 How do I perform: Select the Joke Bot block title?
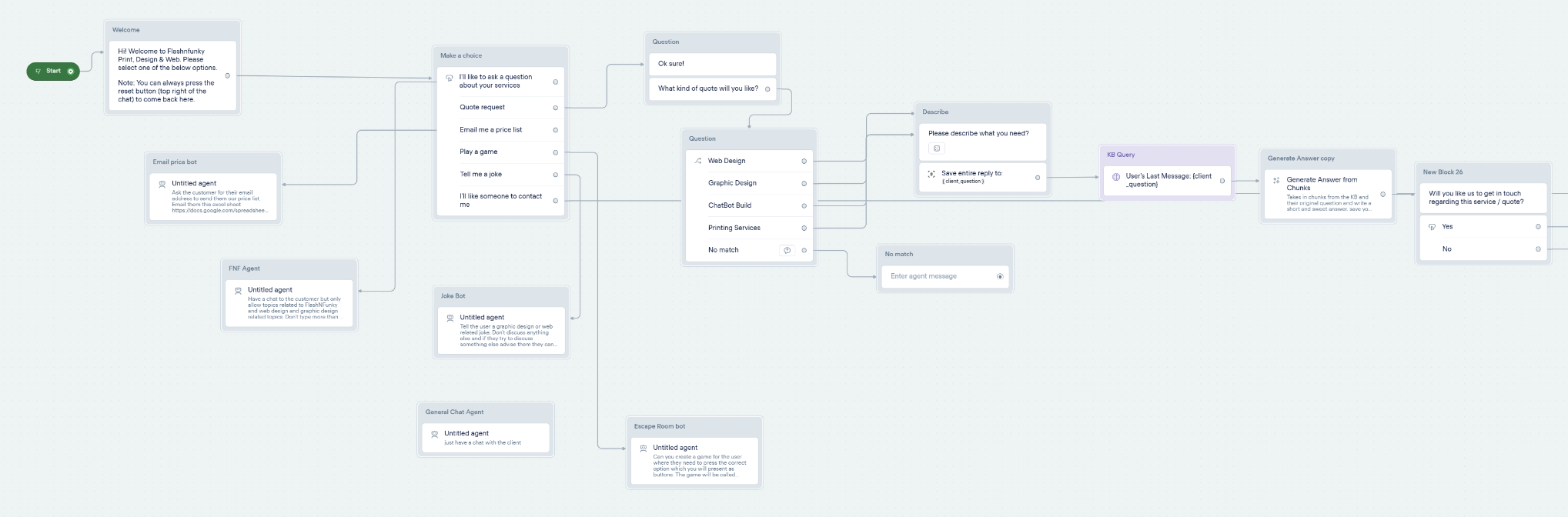pyautogui.click(x=453, y=296)
